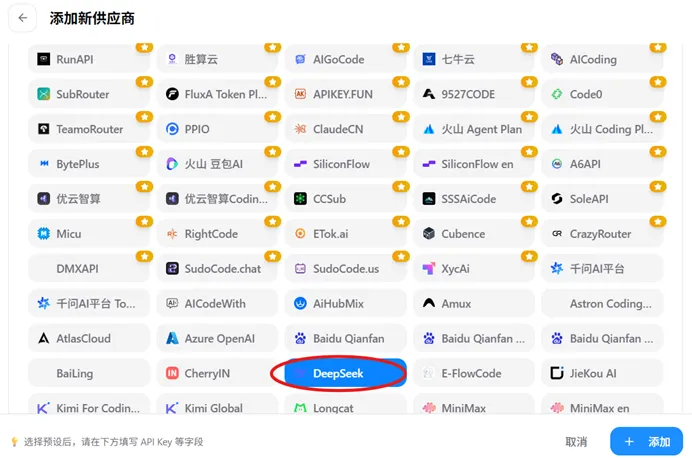Image resolution: width=692 pixels, height=458 pixels.
Task: Click the blue 添加 add button
Action: pyautogui.click(x=647, y=441)
